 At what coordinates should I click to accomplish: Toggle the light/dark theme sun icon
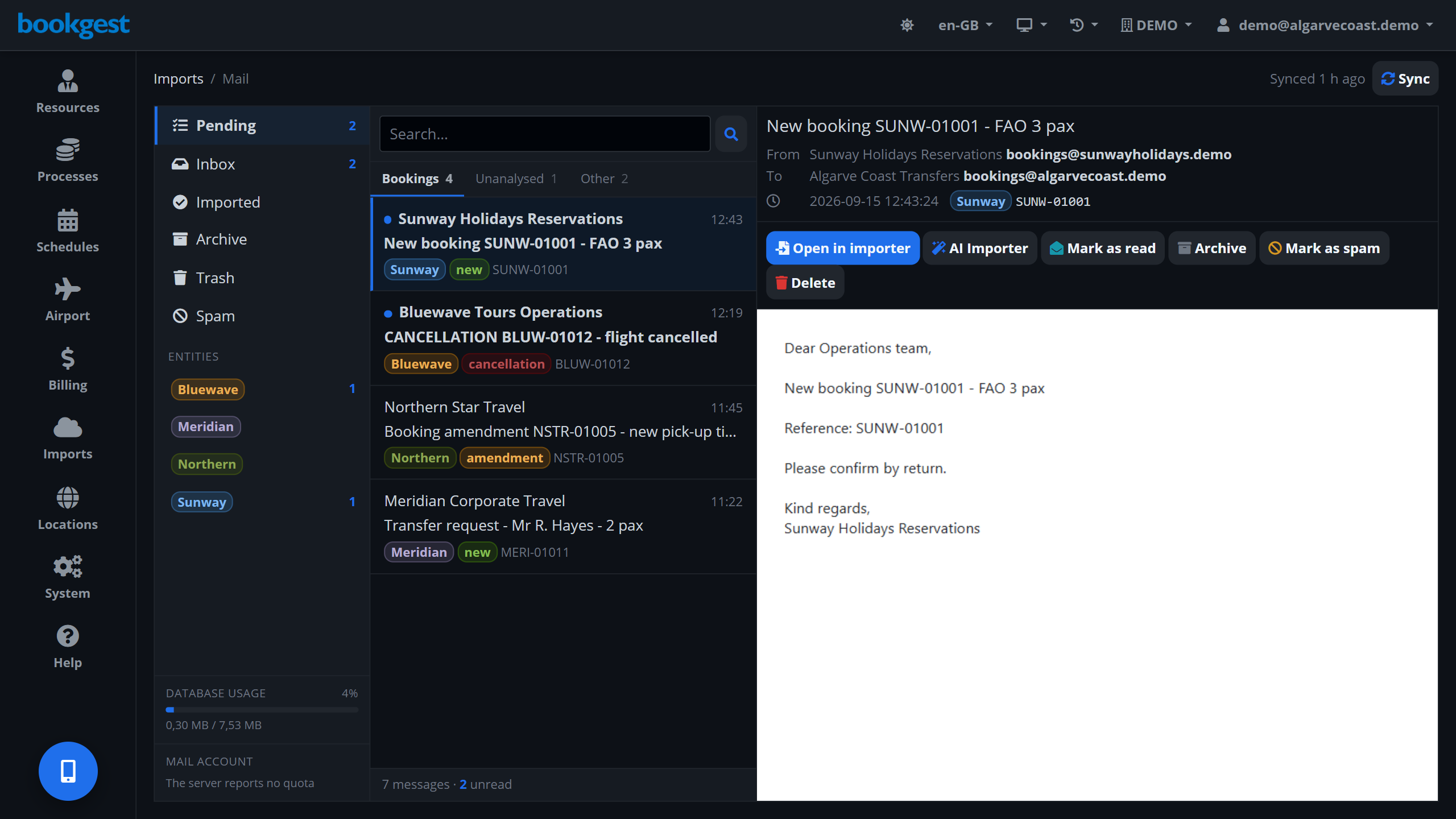(x=907, y=25)
